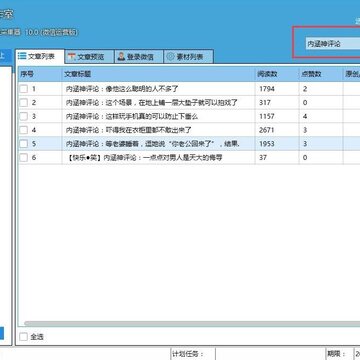Click read count 1157
This screenshot has width=360, height=360.
coord(267,116)
